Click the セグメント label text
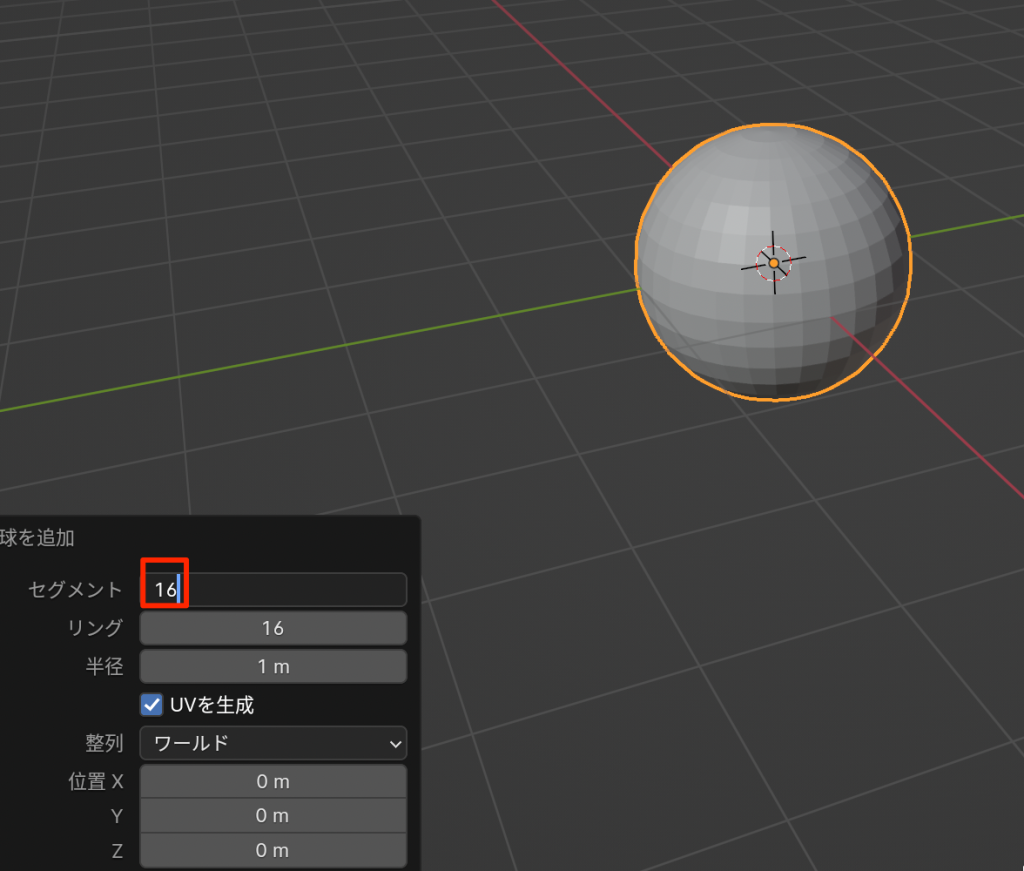Screen dimensions: 1024x871 coord(75,590)
